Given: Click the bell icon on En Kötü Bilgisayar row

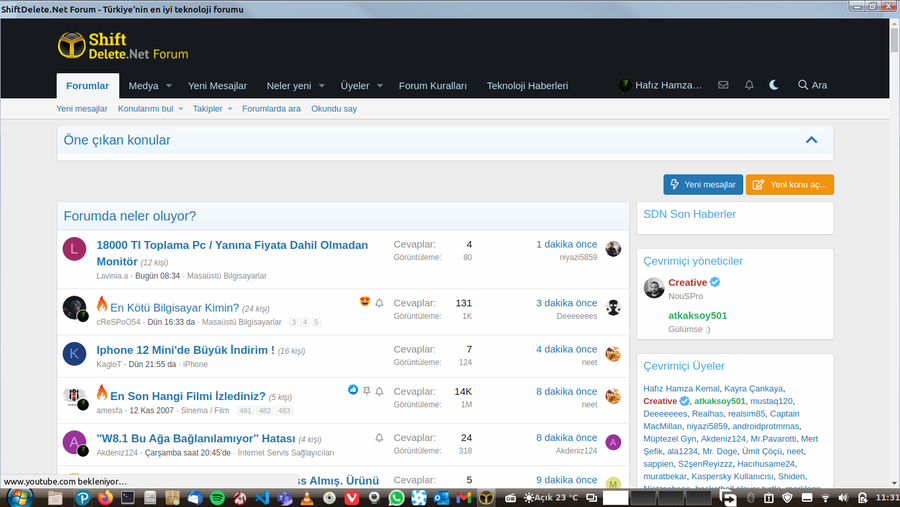Looking at the screenshot, I should point(379,303).
